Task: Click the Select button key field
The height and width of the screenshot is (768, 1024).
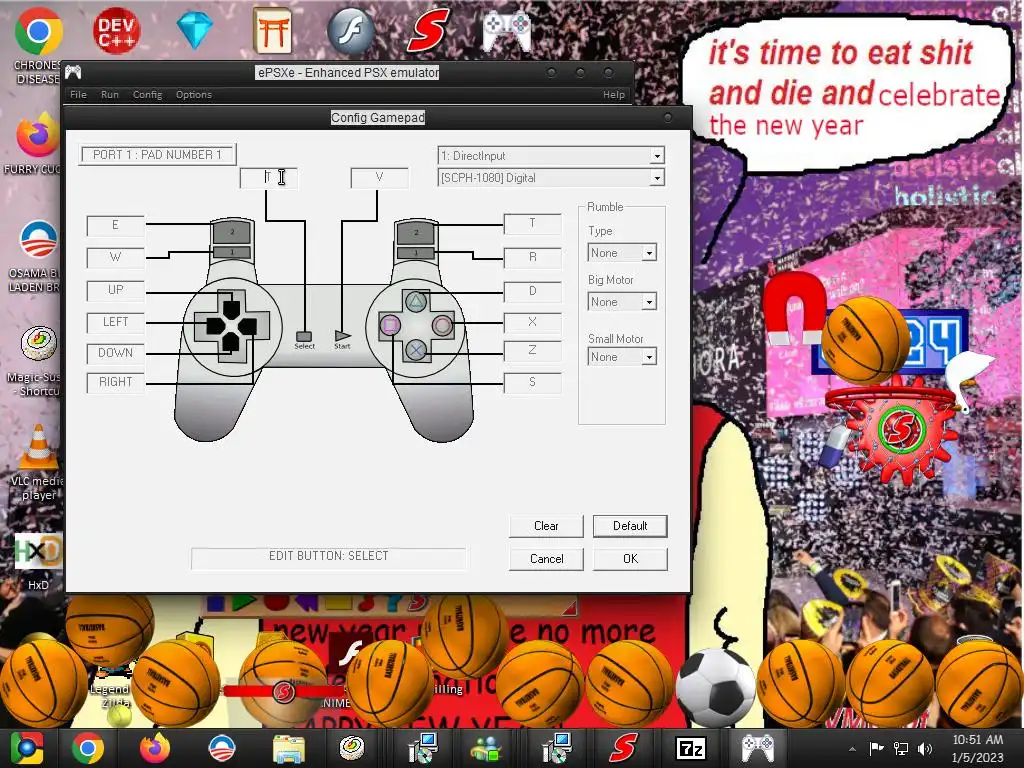Action: click(x=268, y=178)
